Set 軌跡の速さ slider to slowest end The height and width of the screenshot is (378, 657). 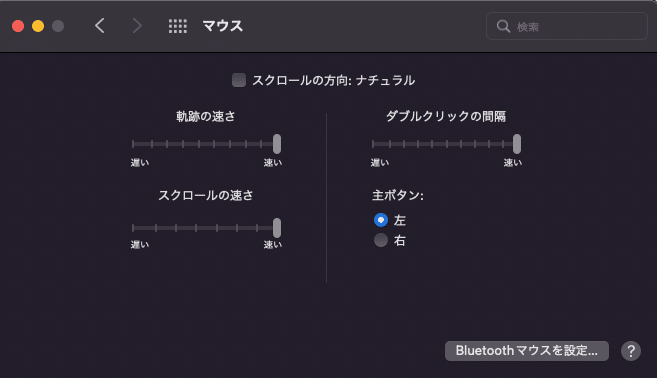(133, 144)
